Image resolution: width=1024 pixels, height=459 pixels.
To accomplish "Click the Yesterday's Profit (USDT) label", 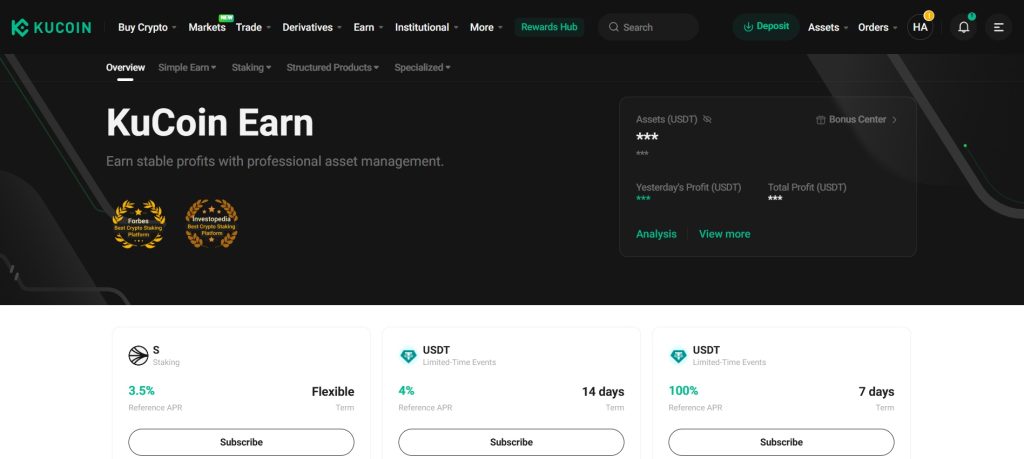I will [688, 187].
